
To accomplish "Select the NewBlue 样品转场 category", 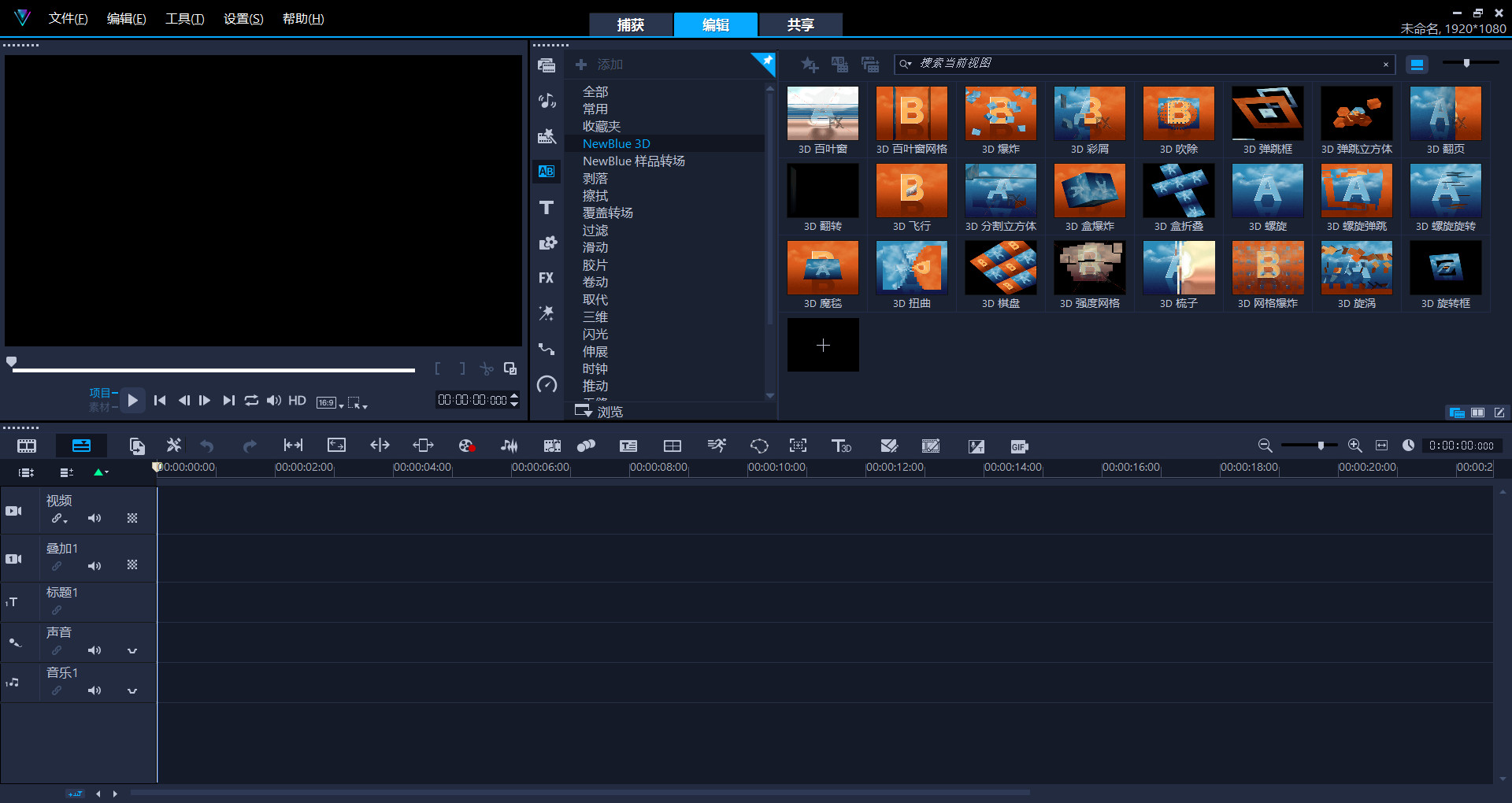I will pos(634,161).
